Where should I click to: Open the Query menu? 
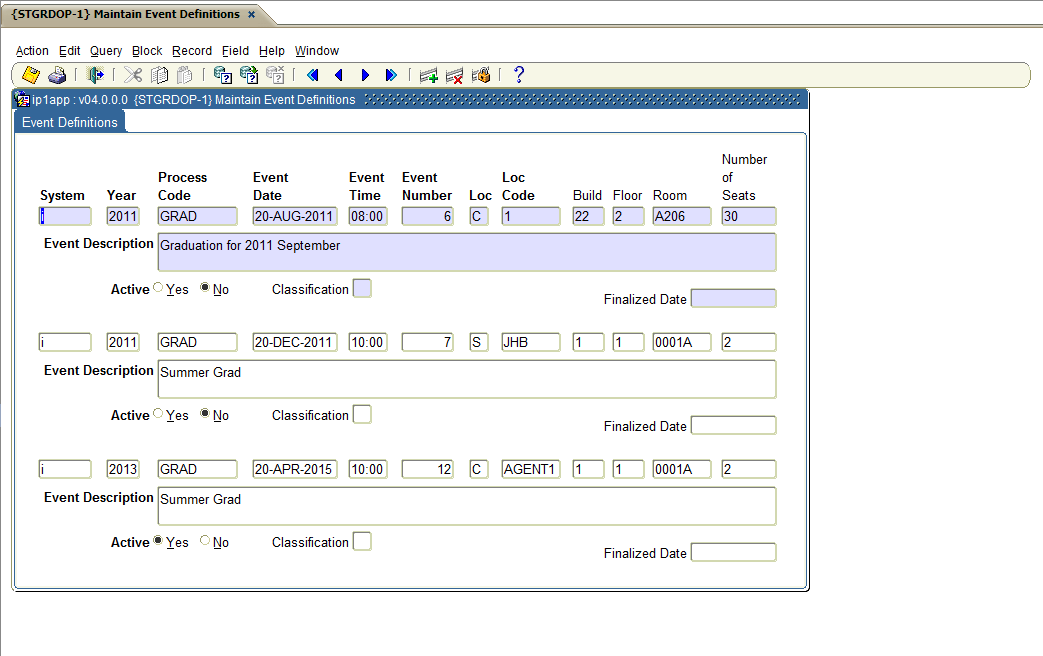[105, 51]
